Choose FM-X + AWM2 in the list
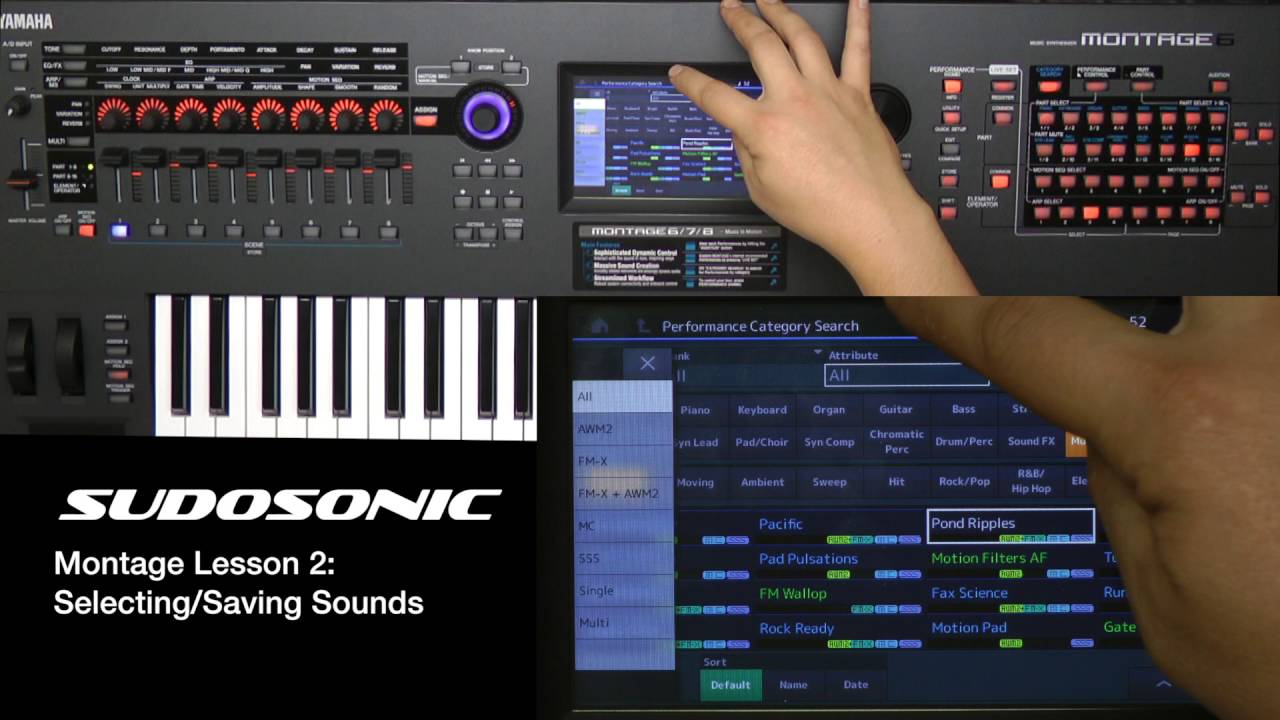Image resolution: width=1280 pixels, height=720 pixels. [623, 493]
